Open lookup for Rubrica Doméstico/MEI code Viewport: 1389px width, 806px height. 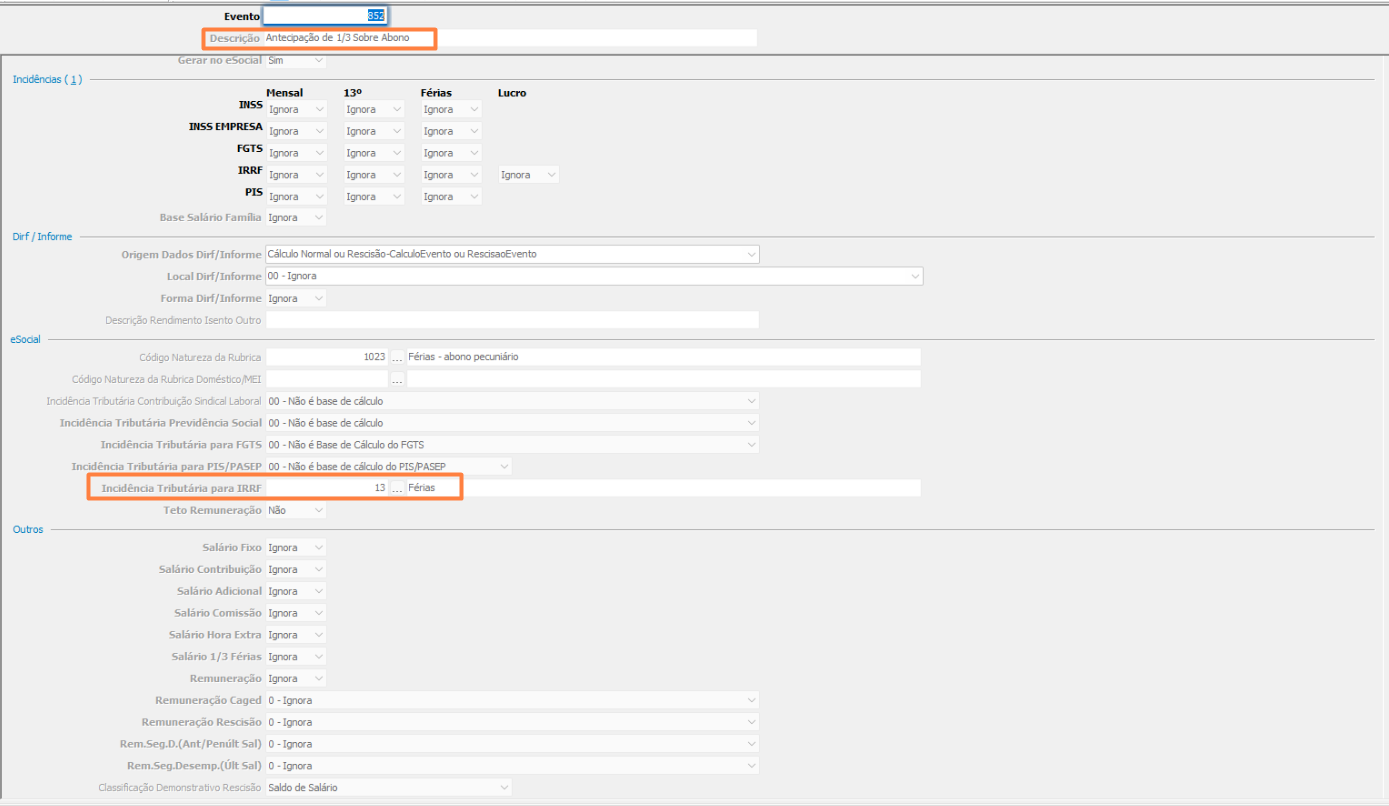point(397,379)
